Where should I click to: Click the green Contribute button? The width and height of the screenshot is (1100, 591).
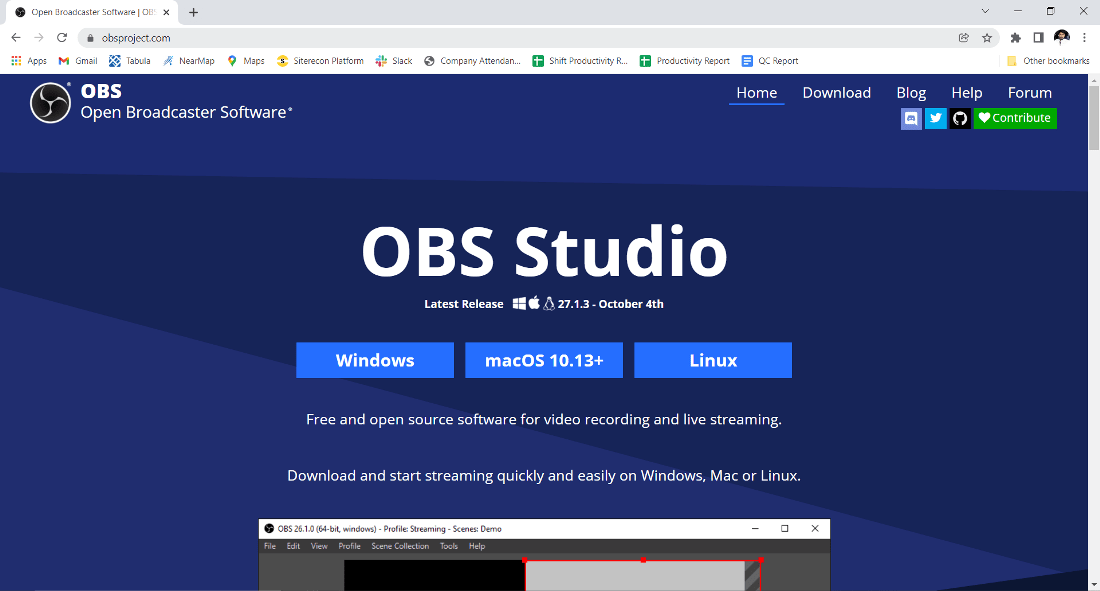tap(1014, 118)
